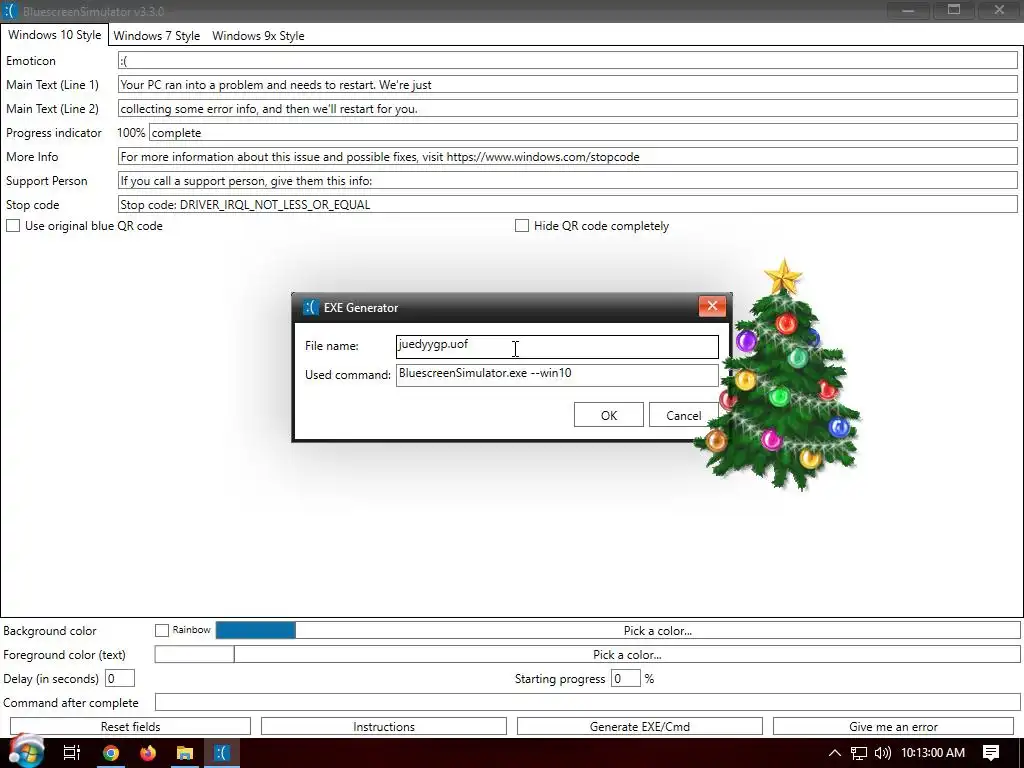Click the EXE Generator title icon
Image resolution: width=1024 pixels, height=768 pixels.
coord(311,307)
